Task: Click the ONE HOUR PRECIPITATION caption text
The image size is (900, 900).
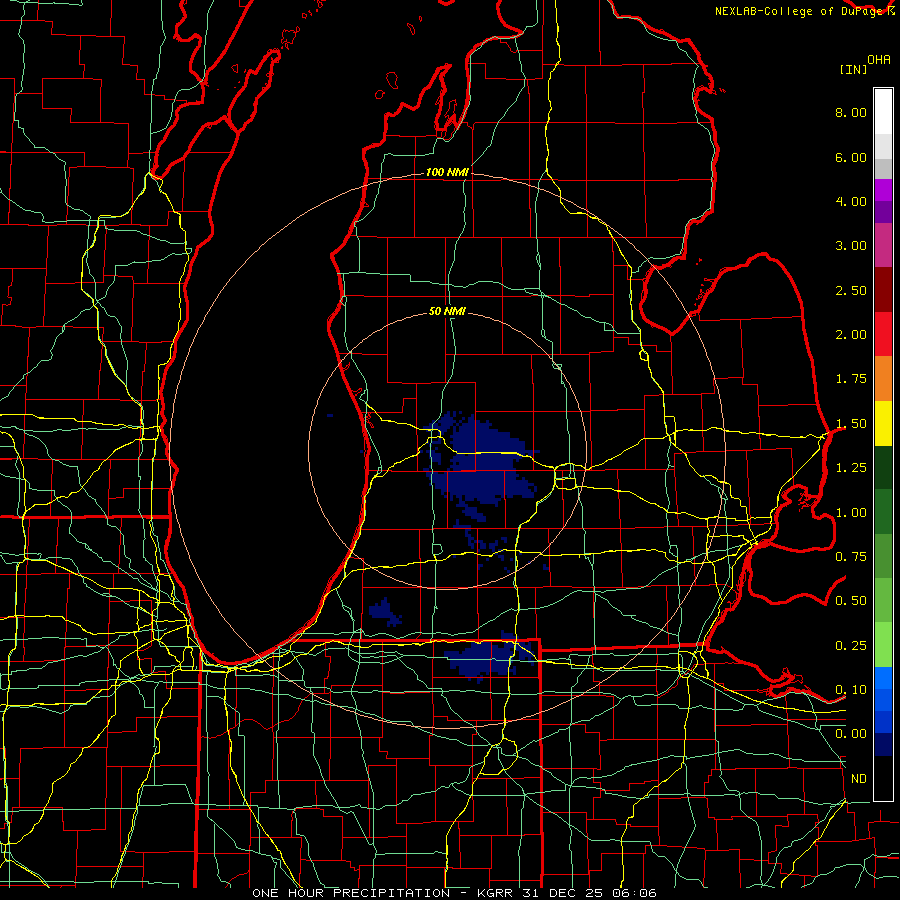Action: 351,893
